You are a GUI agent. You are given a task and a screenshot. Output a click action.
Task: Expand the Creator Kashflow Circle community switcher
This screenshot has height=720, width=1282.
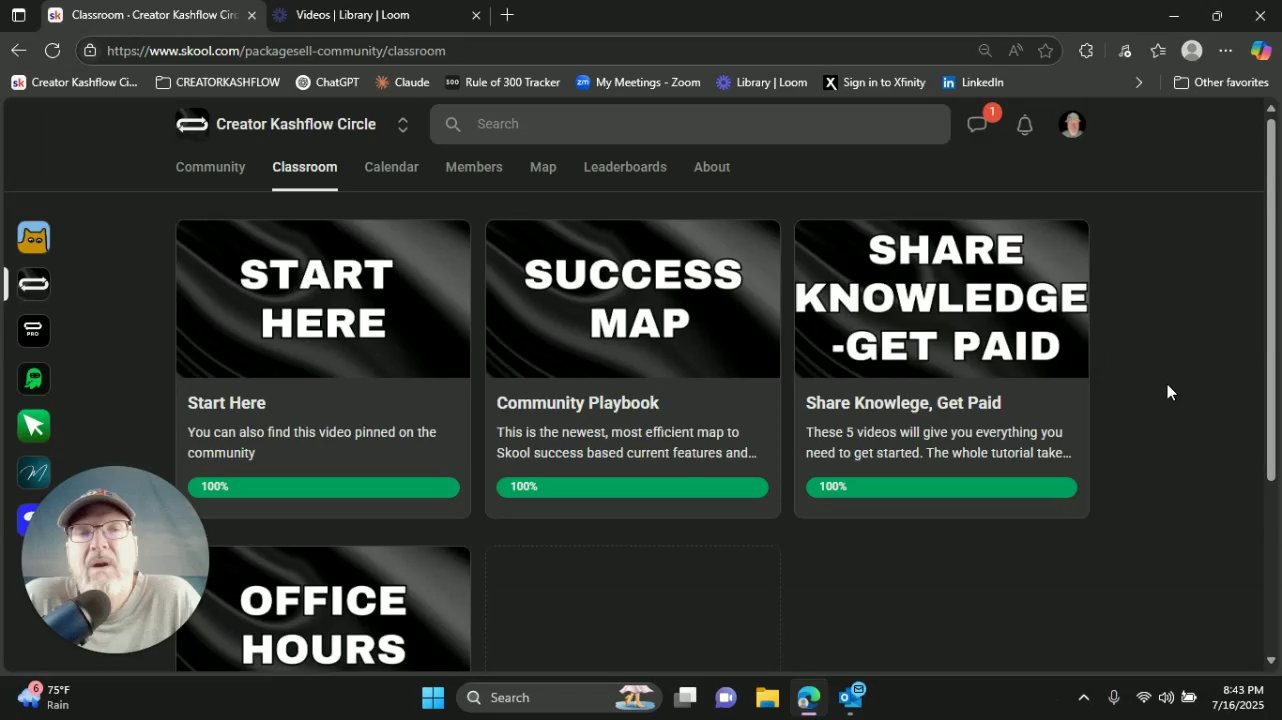pos(403,124)
